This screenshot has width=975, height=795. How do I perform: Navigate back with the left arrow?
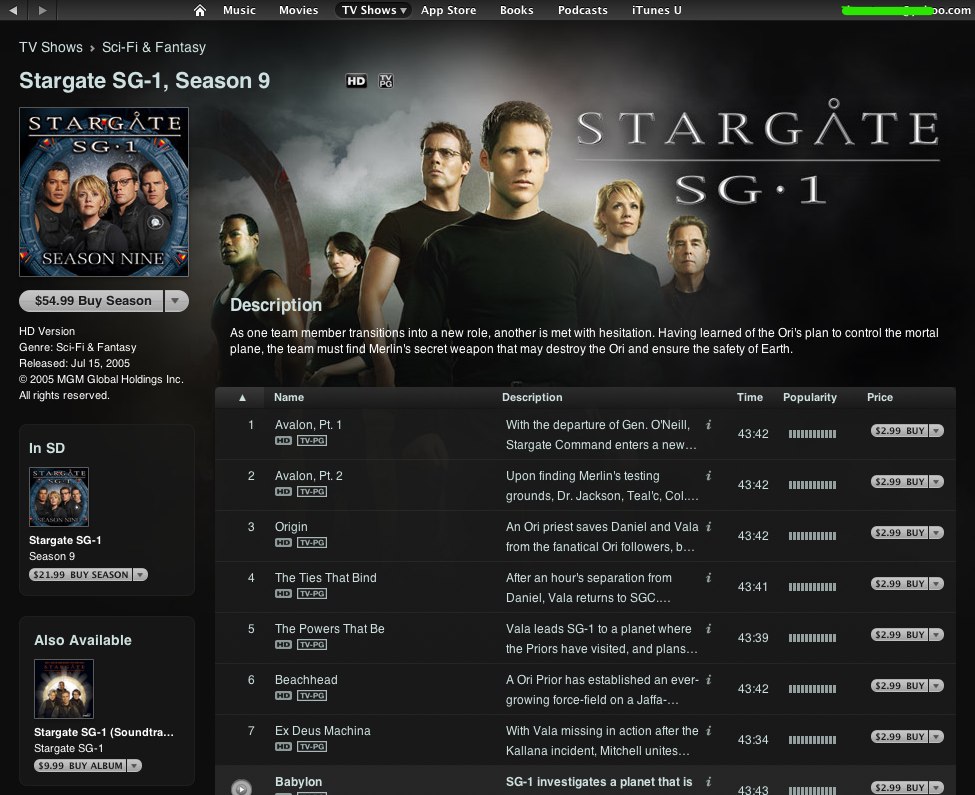tap(13, 10)
